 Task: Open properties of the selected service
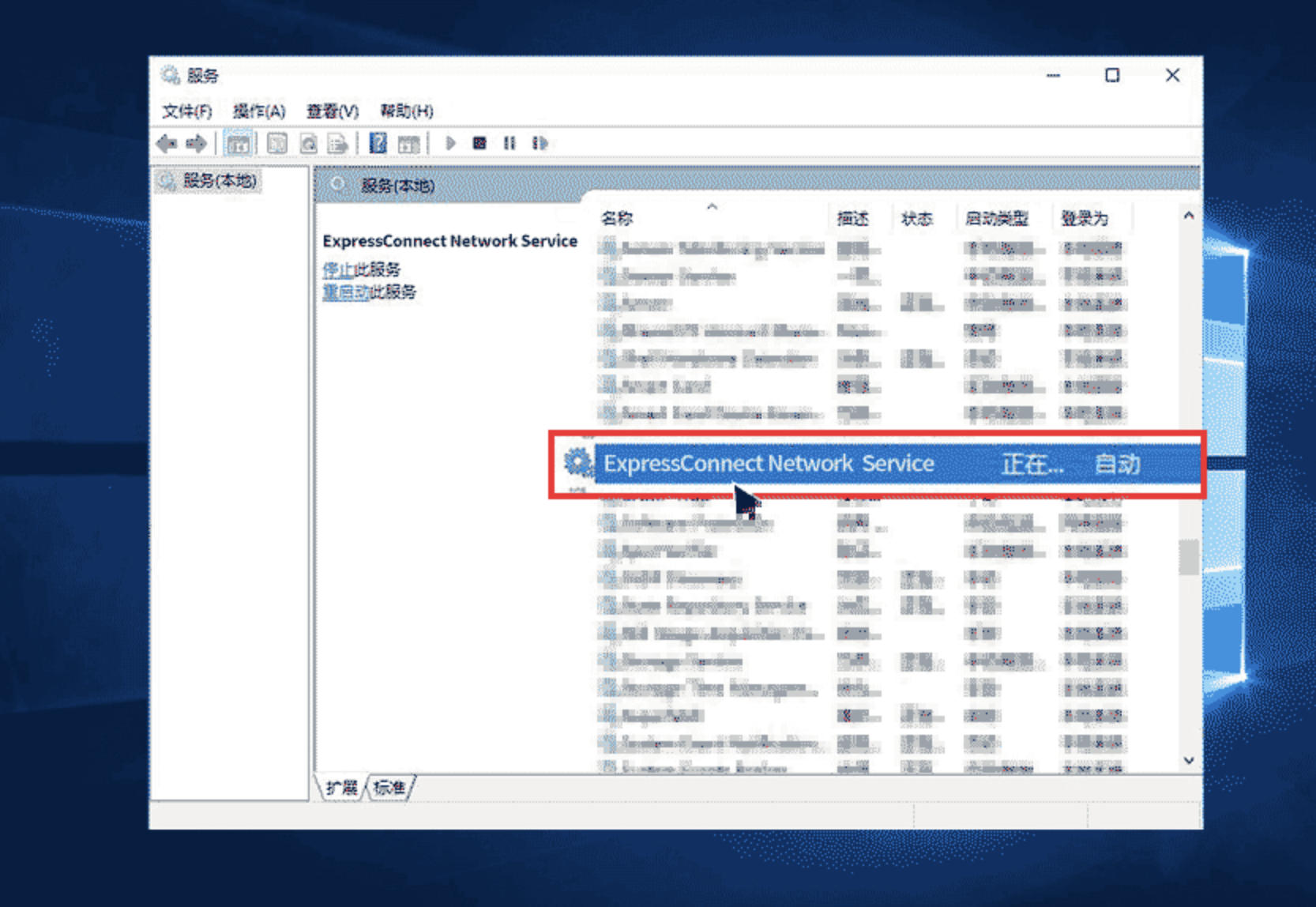coord(276,144)
